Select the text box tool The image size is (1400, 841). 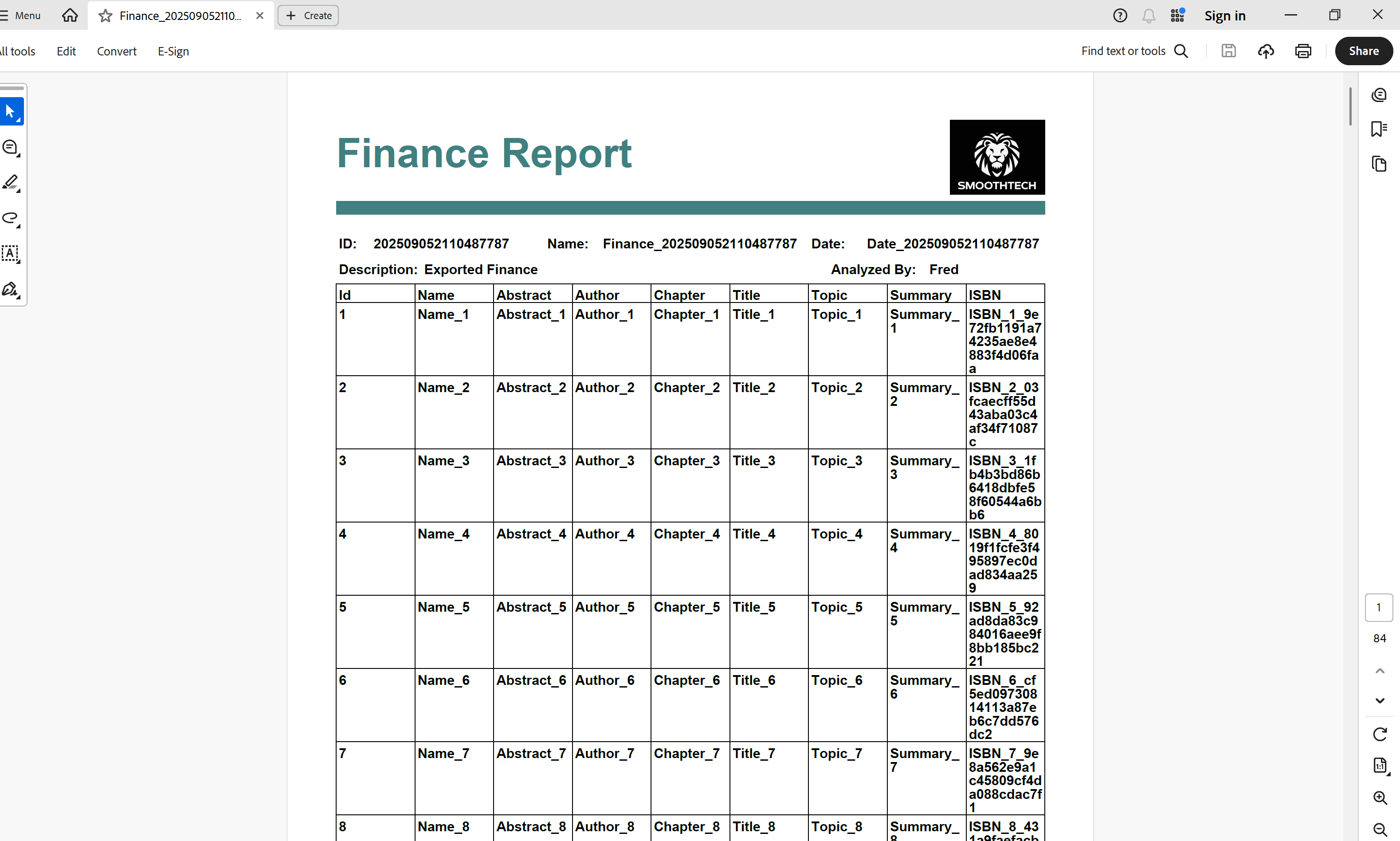click(x=10, y=253)
